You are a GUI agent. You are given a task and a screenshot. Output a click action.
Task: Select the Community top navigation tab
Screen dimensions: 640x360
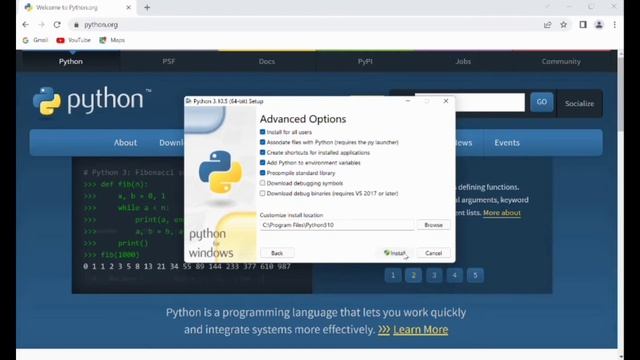[x=561, y=62]
